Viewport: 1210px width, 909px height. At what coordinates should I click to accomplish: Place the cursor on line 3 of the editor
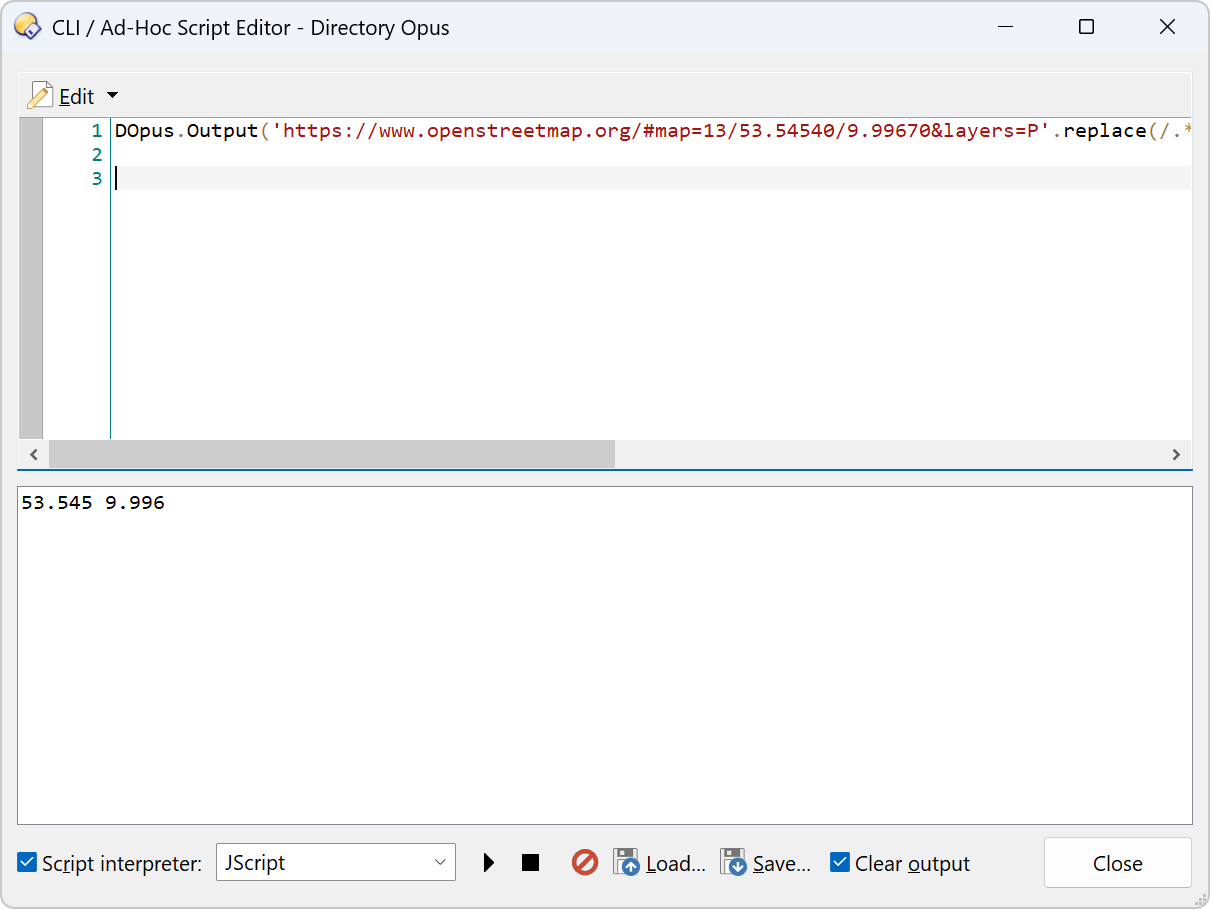pos(652,178)
